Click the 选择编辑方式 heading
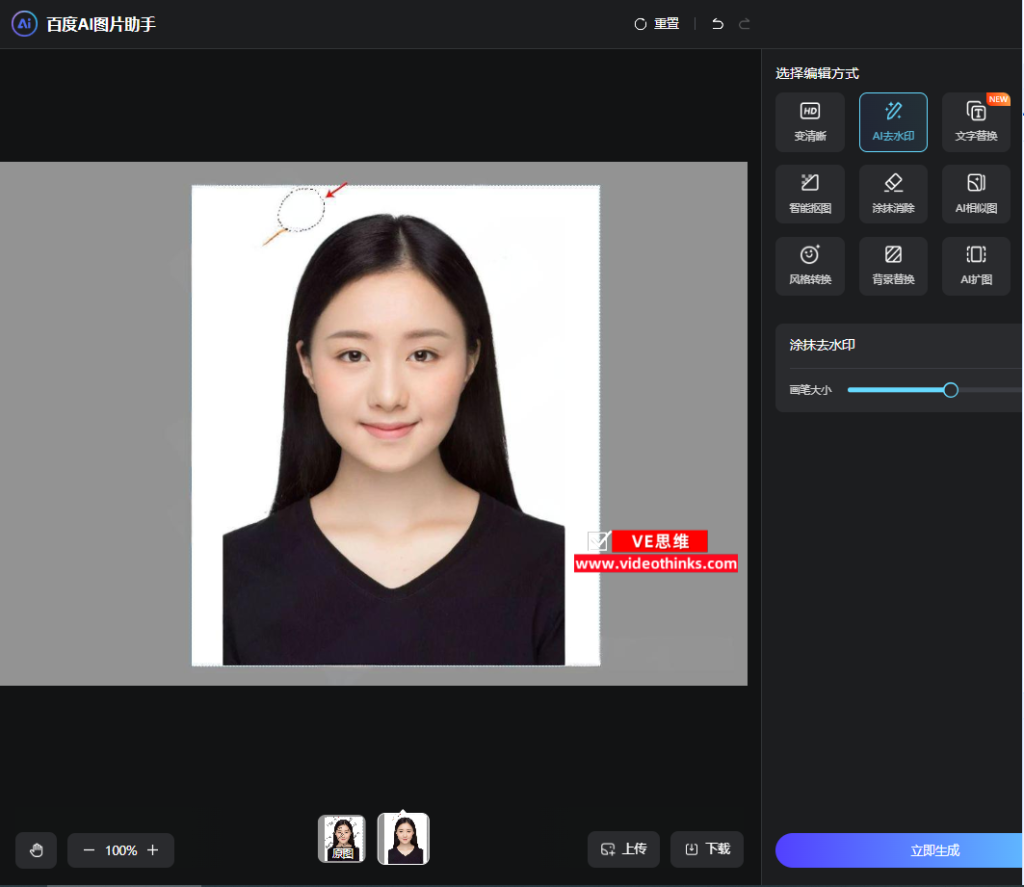1024x887 pixels. [x=817, y=73]
